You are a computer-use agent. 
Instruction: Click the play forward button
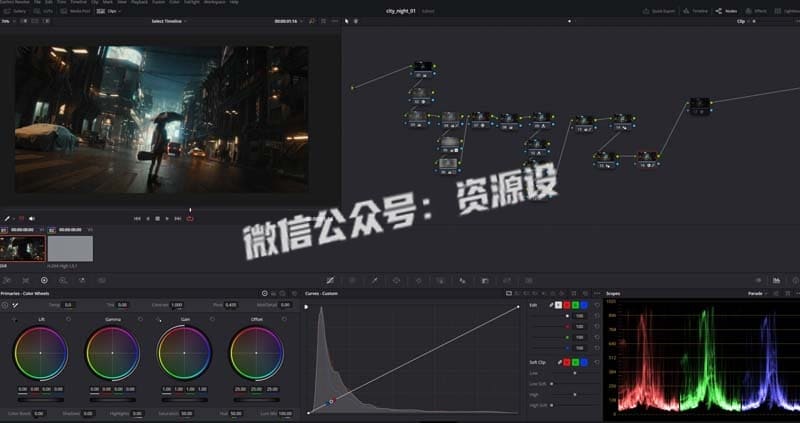click(x=167, y=218)
